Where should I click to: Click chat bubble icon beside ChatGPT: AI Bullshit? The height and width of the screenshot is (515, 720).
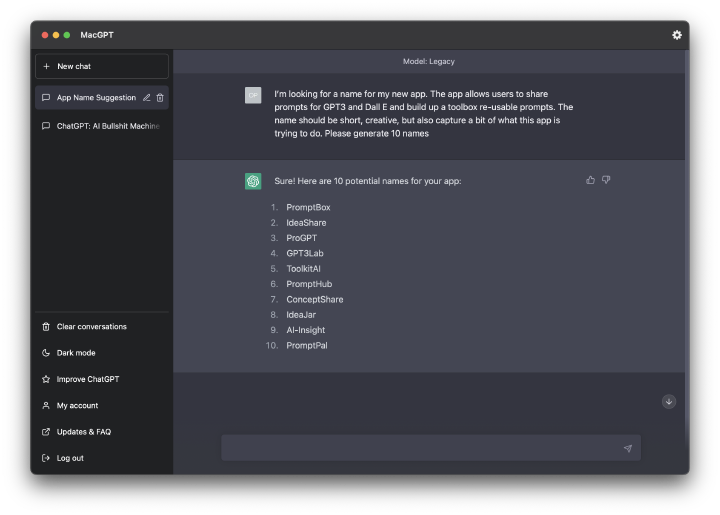pyautogui.click(x=46, y=126)
